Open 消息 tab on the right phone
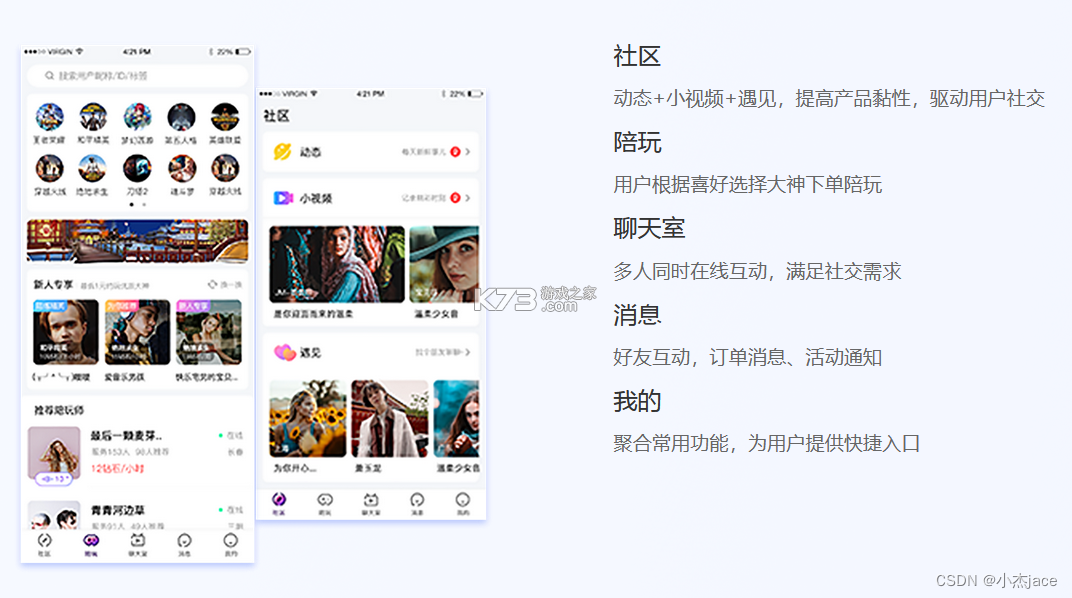 point(417,504)
